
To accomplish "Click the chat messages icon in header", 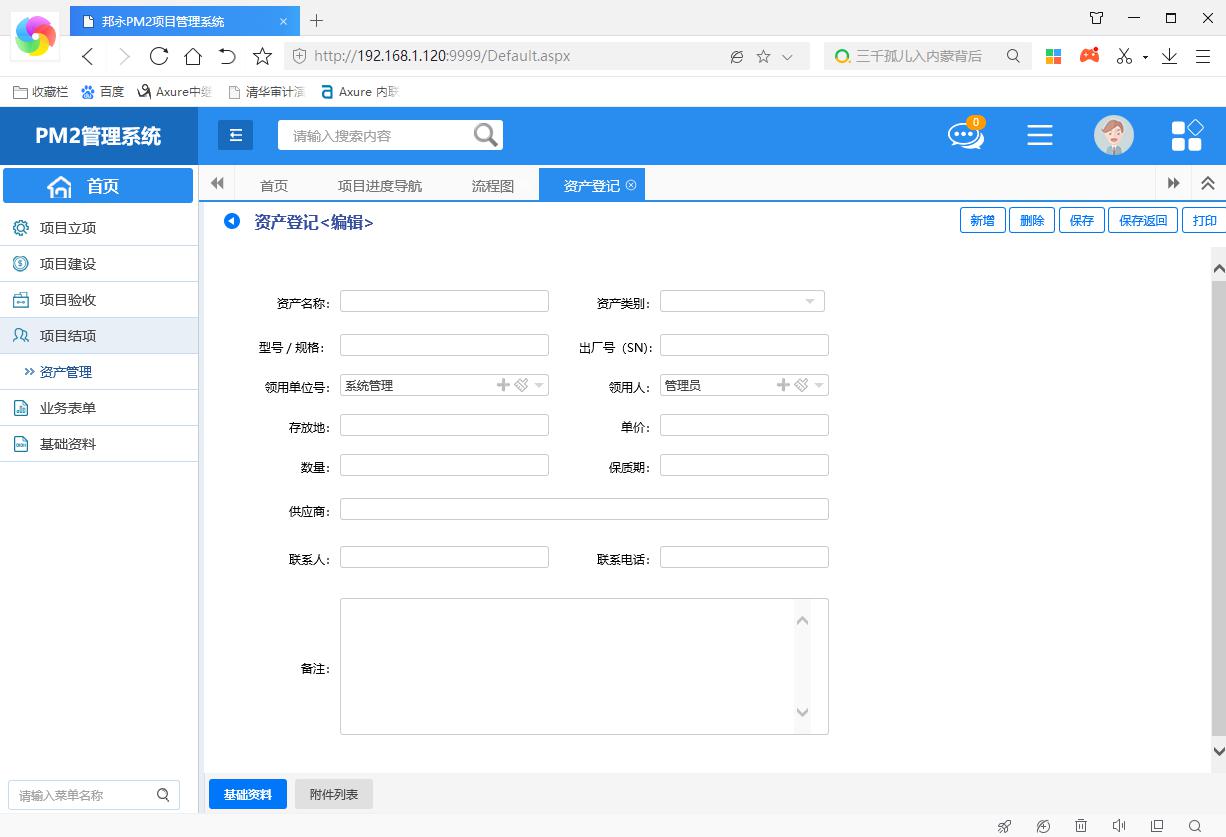I will click(965, 135).
